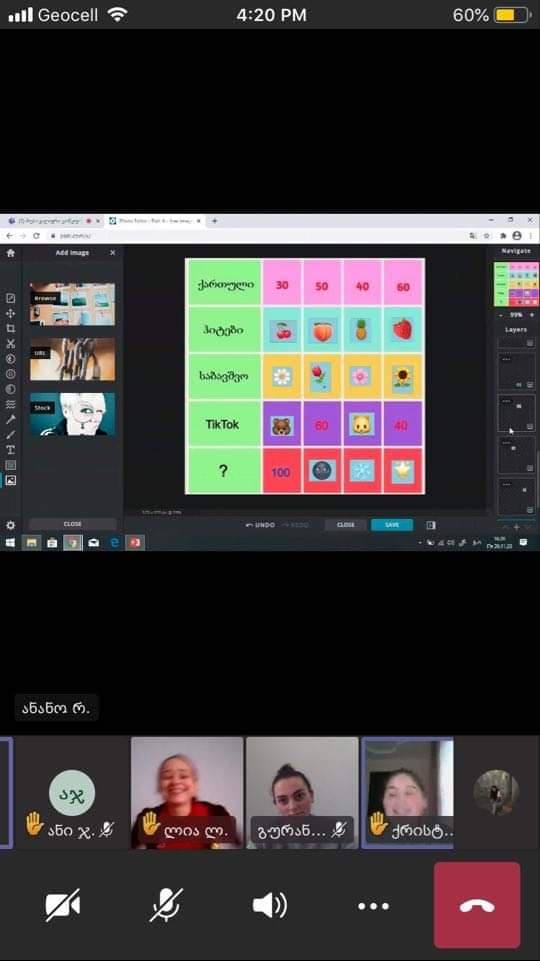Hang up with the red call button
The height and width of the screenshot is (961, 540).
[x=477, y=905]
